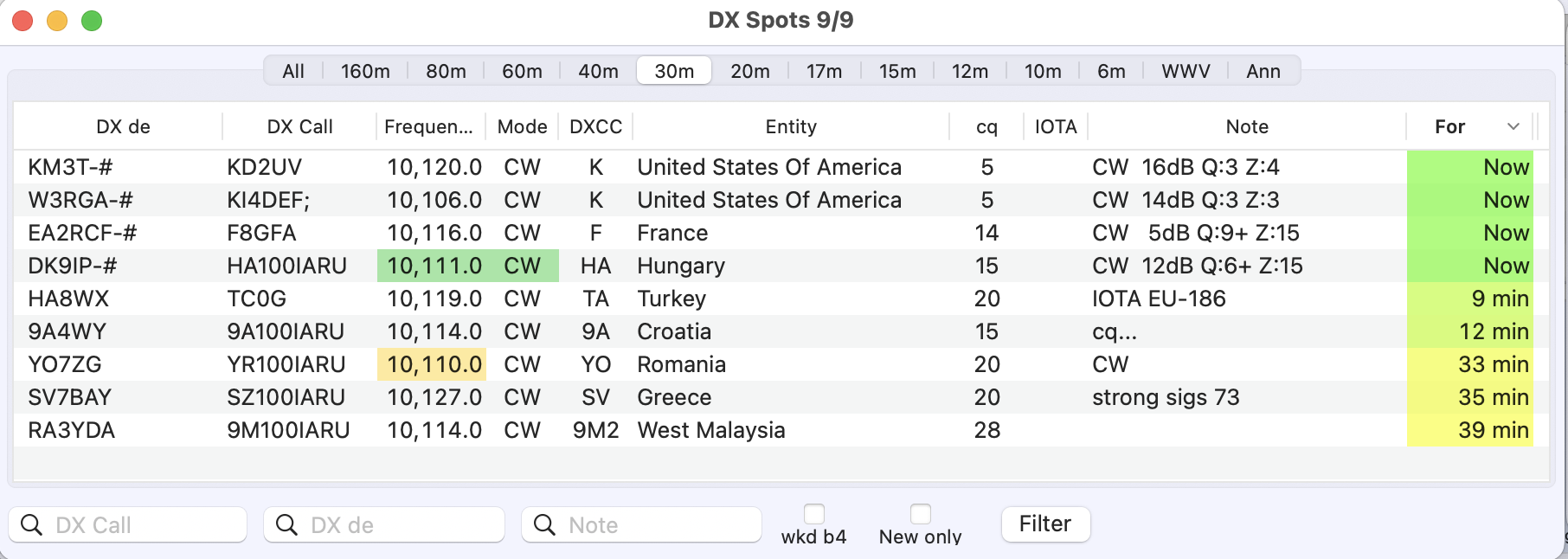Click the yellow 10,110.0 frequency cell
The width and height of the screenshot is (1568, 559).
[434, 364]
